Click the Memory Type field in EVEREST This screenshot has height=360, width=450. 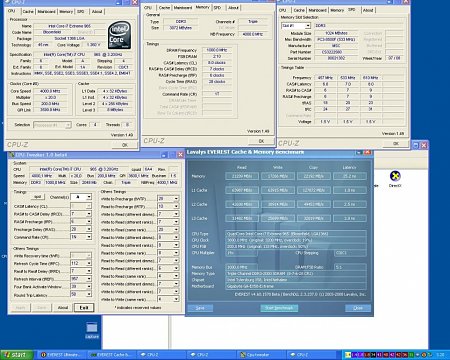pos(296,273)
